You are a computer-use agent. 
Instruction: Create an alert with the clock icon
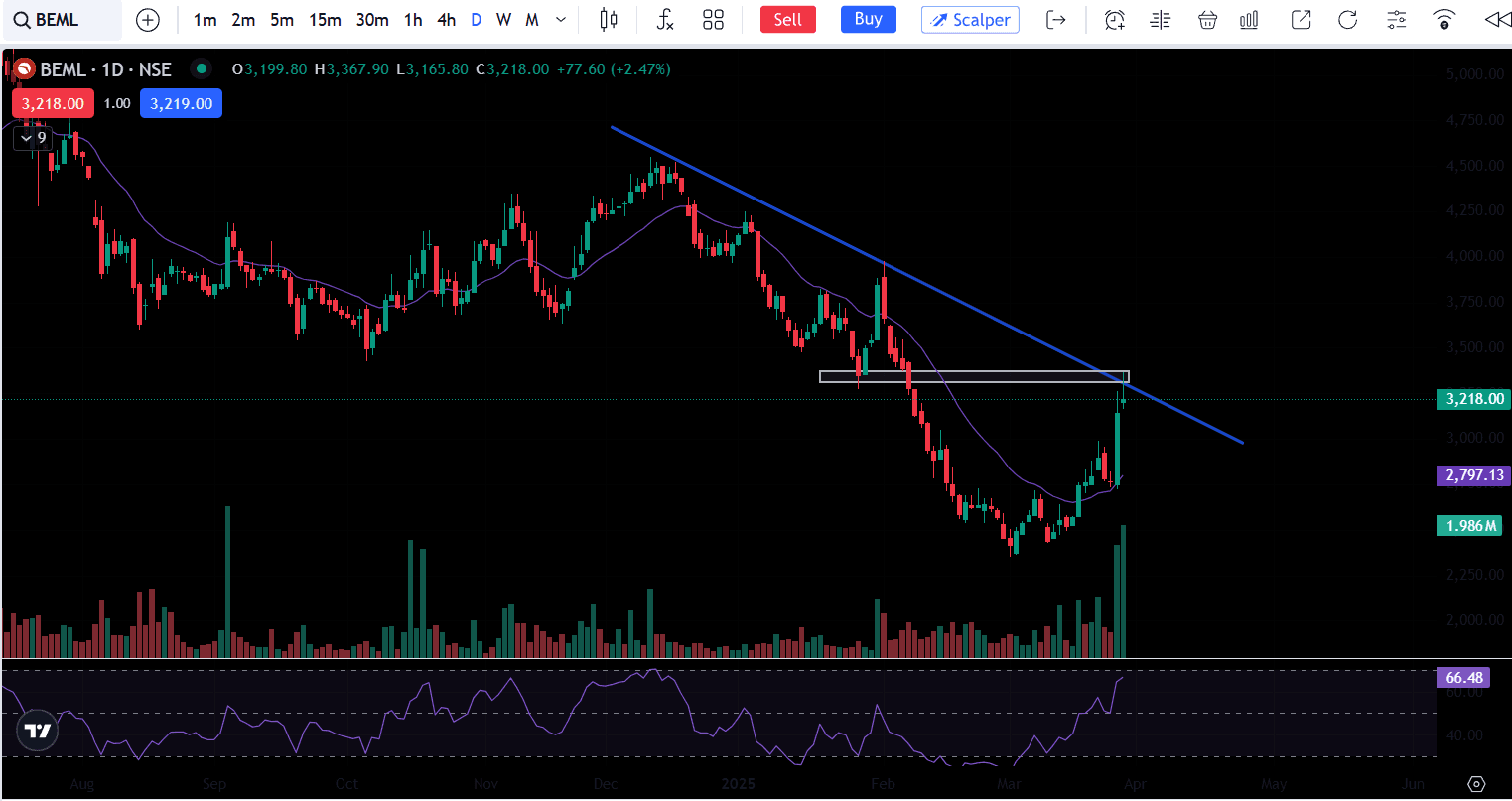(1114, 20)
